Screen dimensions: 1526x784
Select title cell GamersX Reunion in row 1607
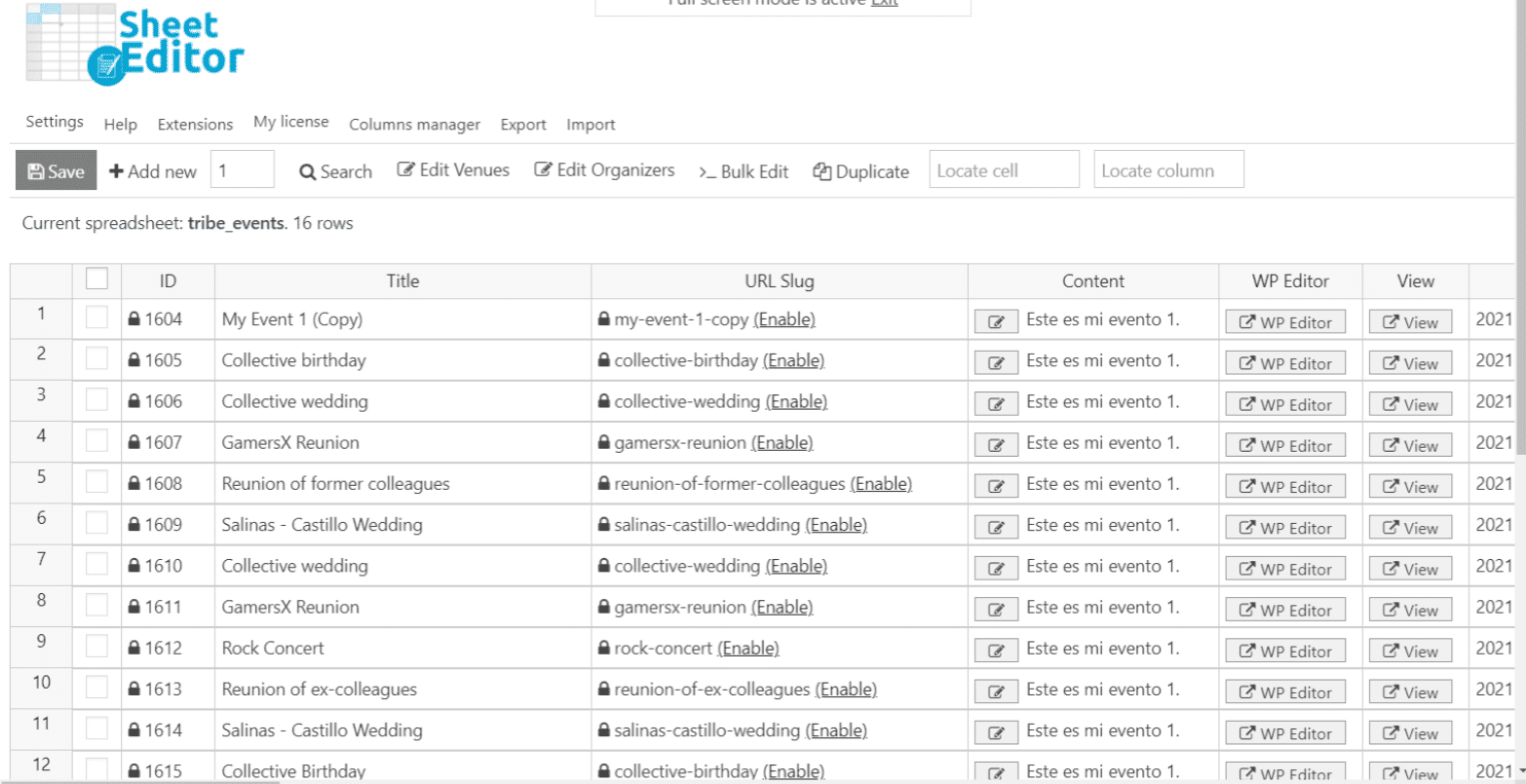pos(402,442)
